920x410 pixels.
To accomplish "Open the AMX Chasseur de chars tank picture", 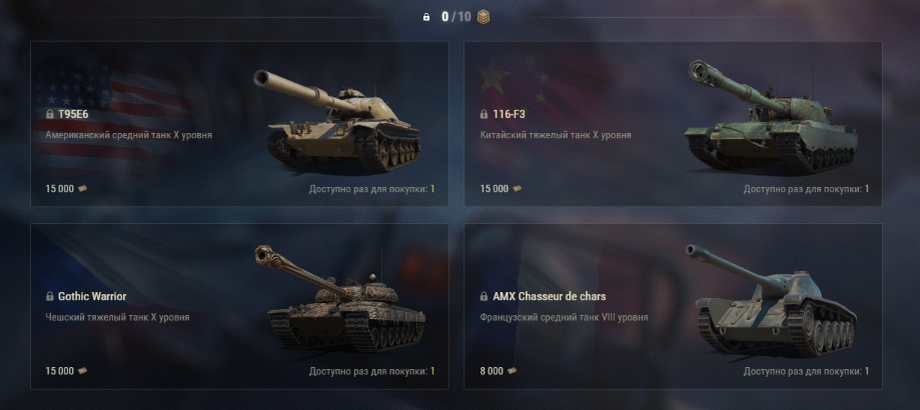I will [771, 300].
